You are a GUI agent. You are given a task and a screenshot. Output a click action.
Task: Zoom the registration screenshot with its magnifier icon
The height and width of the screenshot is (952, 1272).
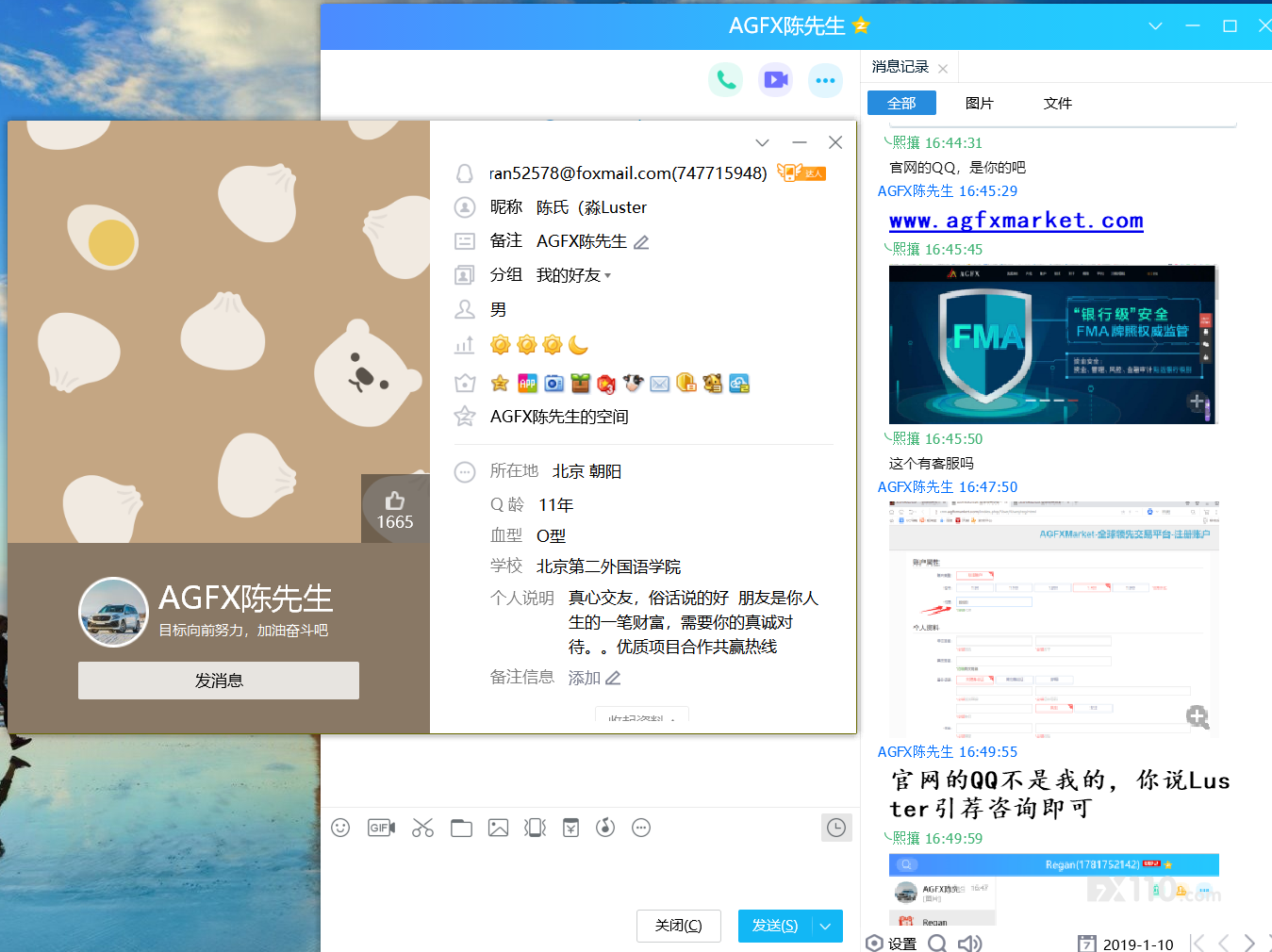[1198, 717]
